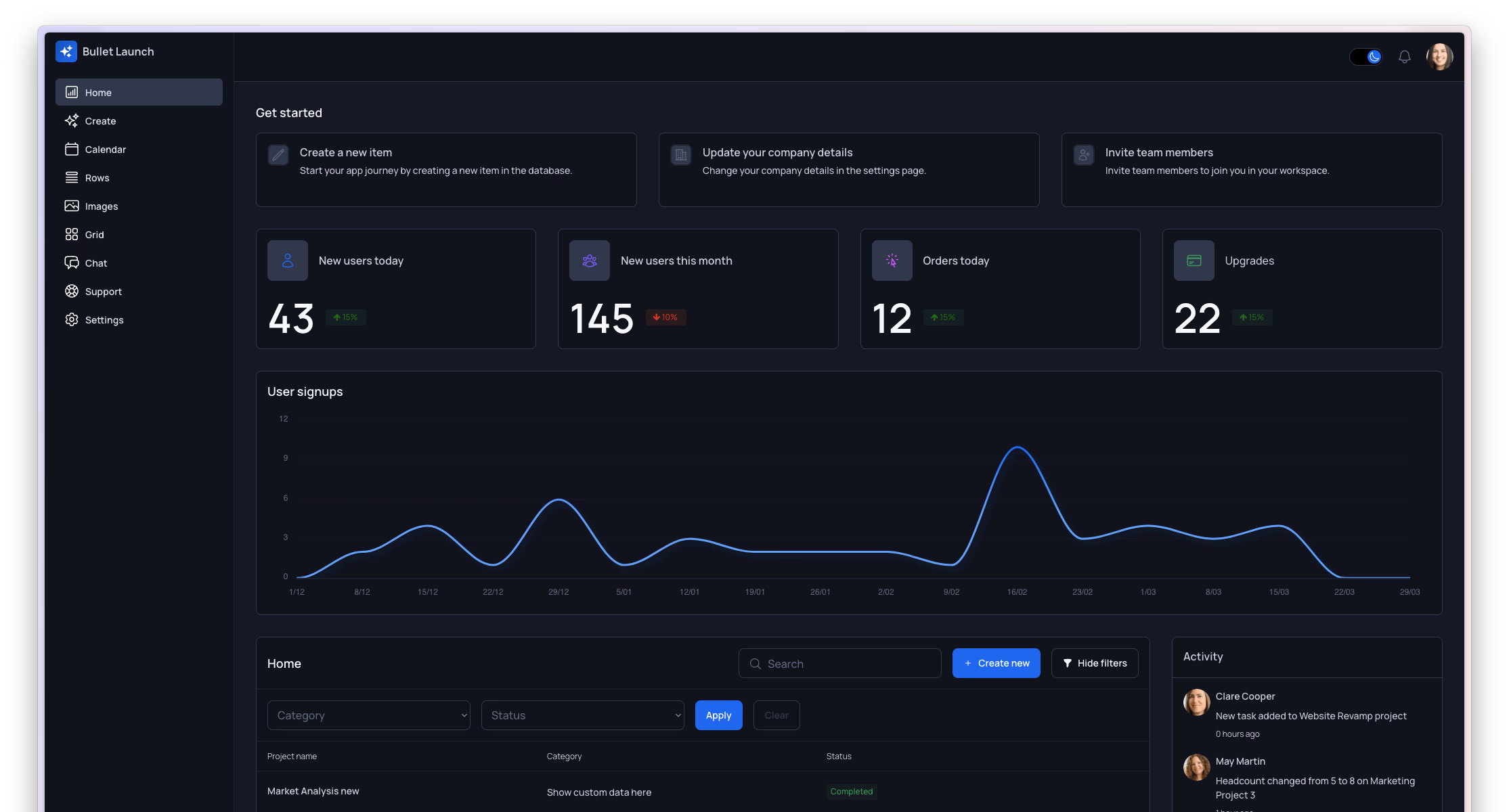
Task: Open Images using the picture icon
Action: click(x=72, y=206)
